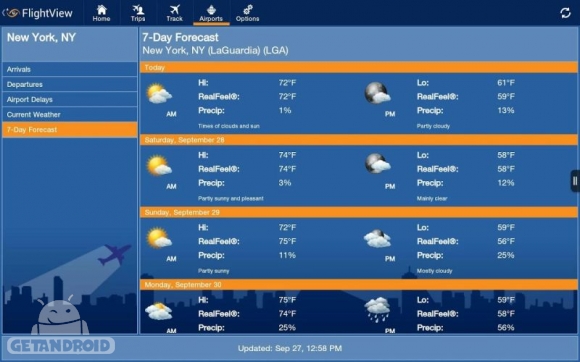
Task: Click Monday's high value 75°F
Action: tap(287, 300)
